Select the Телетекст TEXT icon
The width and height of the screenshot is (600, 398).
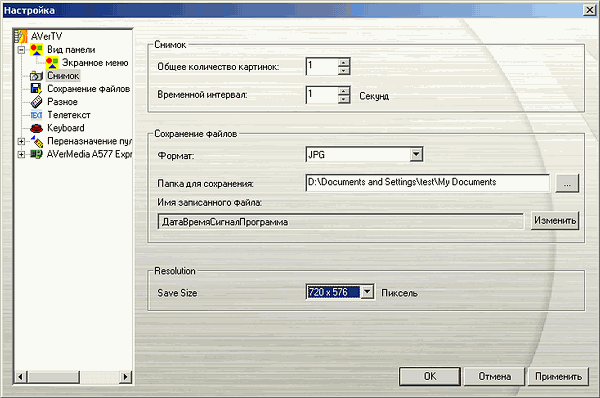click(36, 115)
